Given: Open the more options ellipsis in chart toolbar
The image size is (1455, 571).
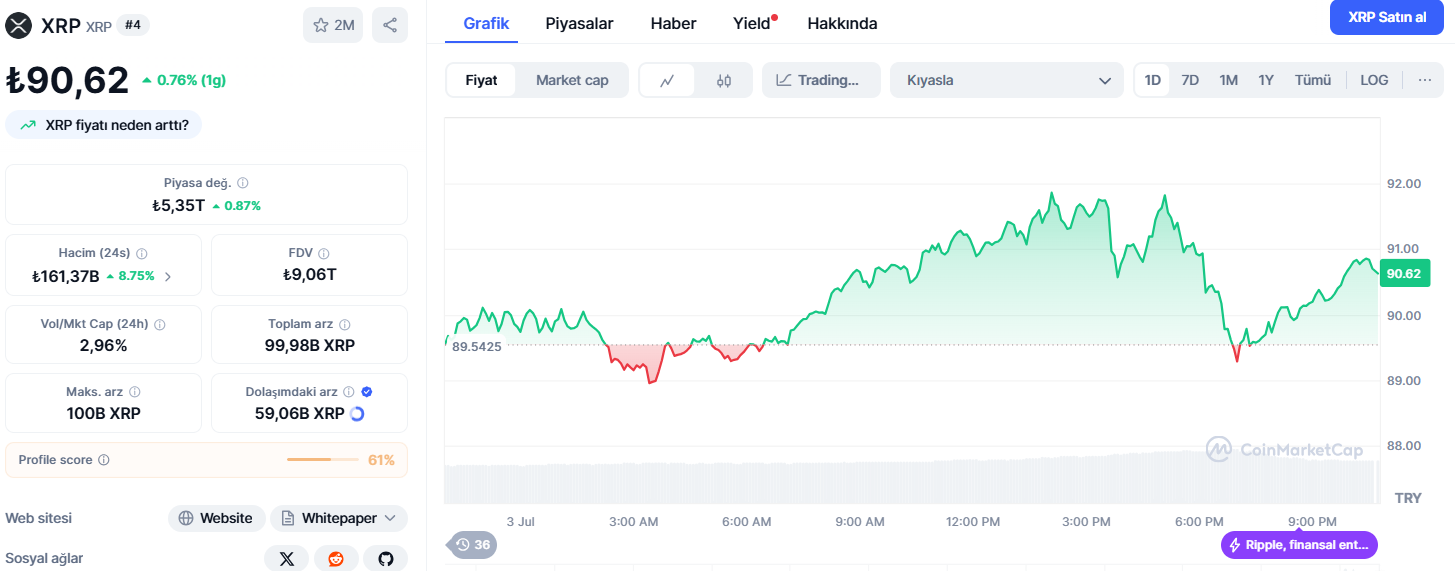Looking at the screenshot, I should pyautogui.click(x=1425, y=80).
